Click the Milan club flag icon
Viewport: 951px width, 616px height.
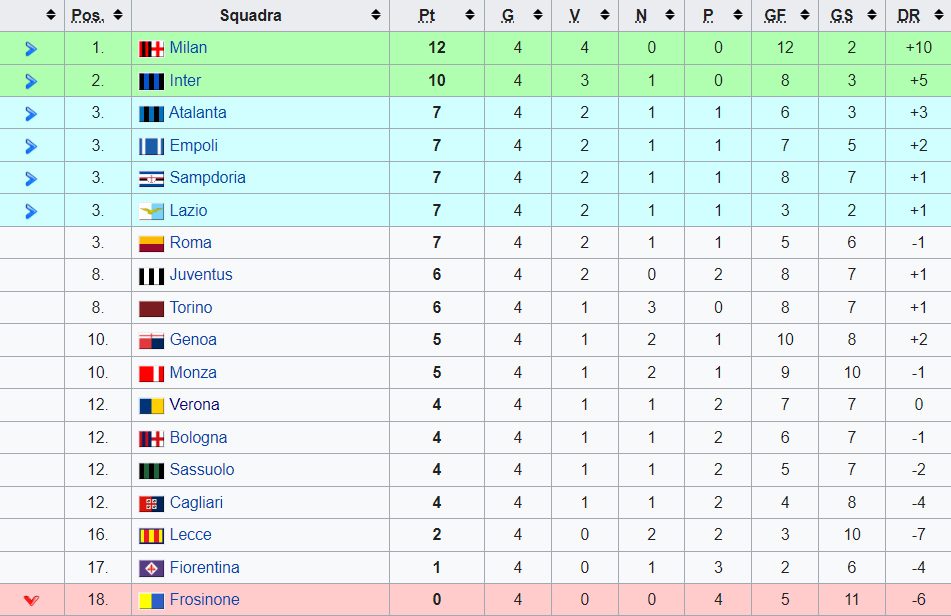[151, 49]
